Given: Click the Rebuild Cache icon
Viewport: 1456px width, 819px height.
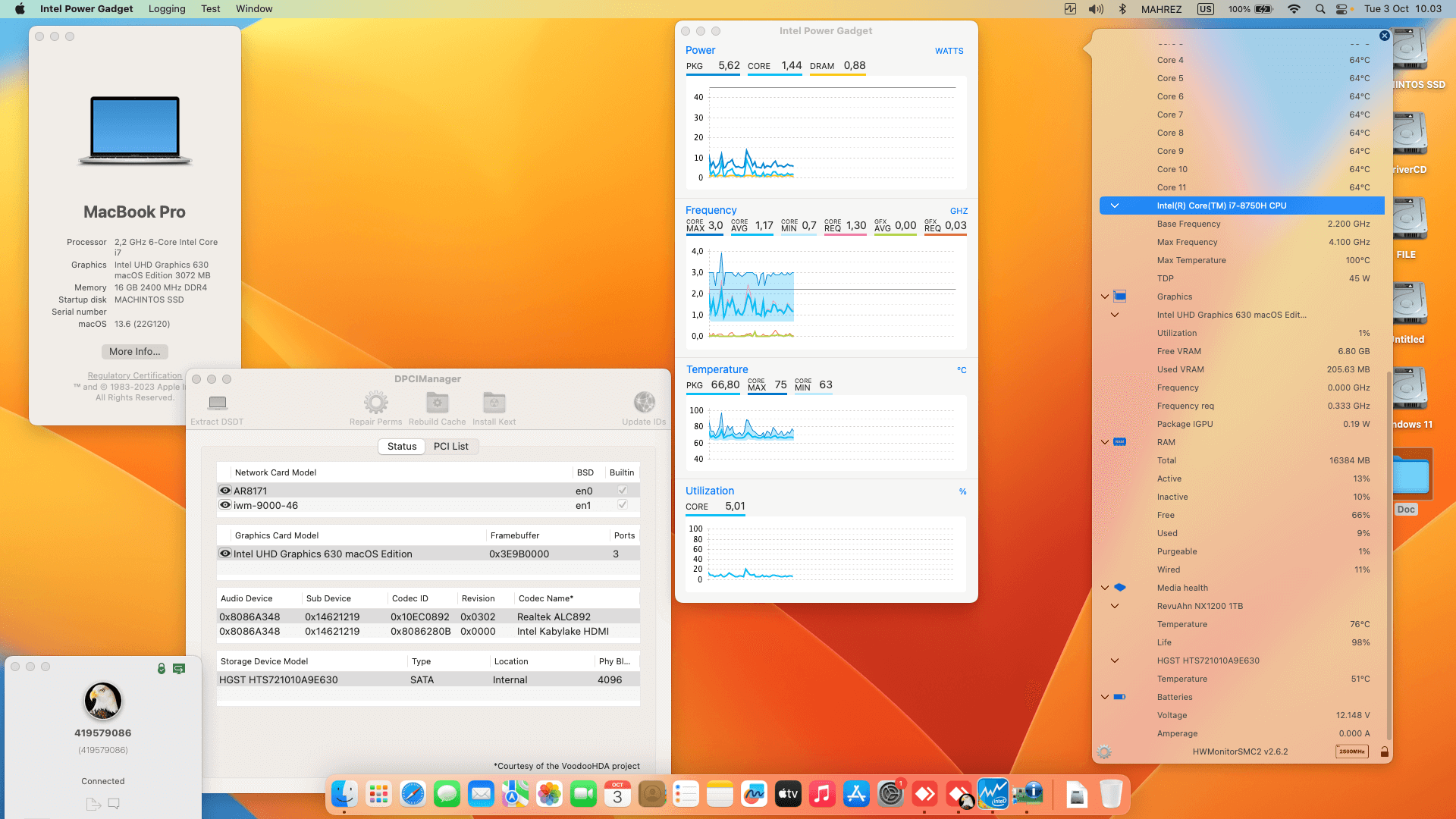Looking at the screenshot, I should click(x=437, y=403).
